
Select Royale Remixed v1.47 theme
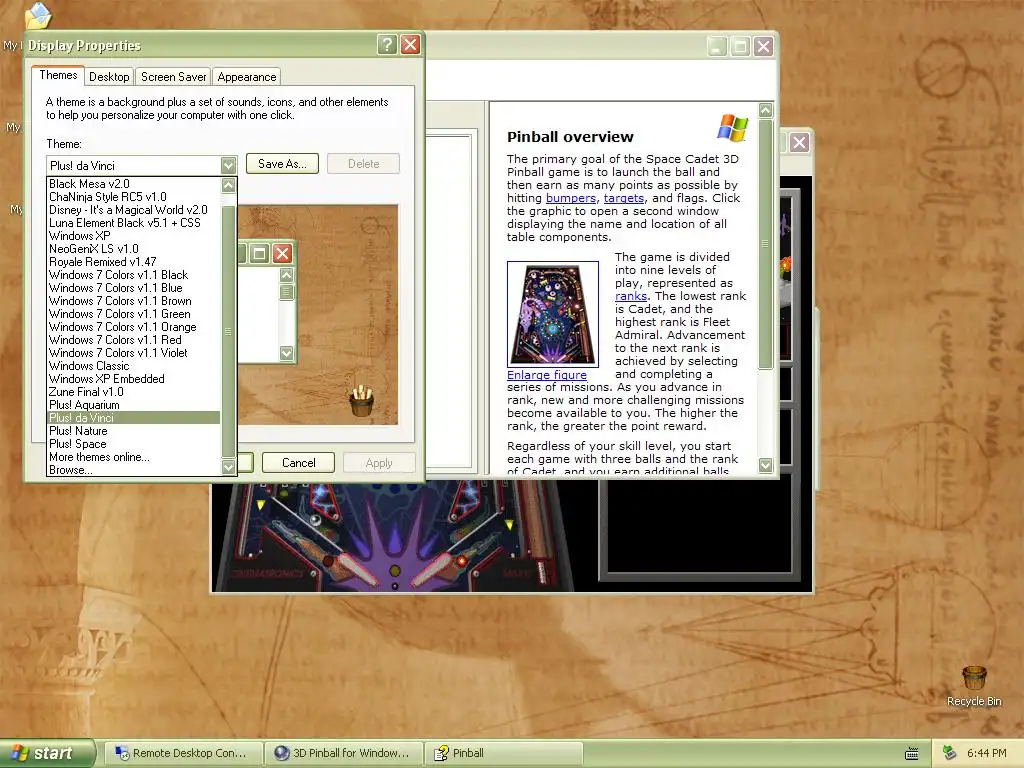click(134, 262)
